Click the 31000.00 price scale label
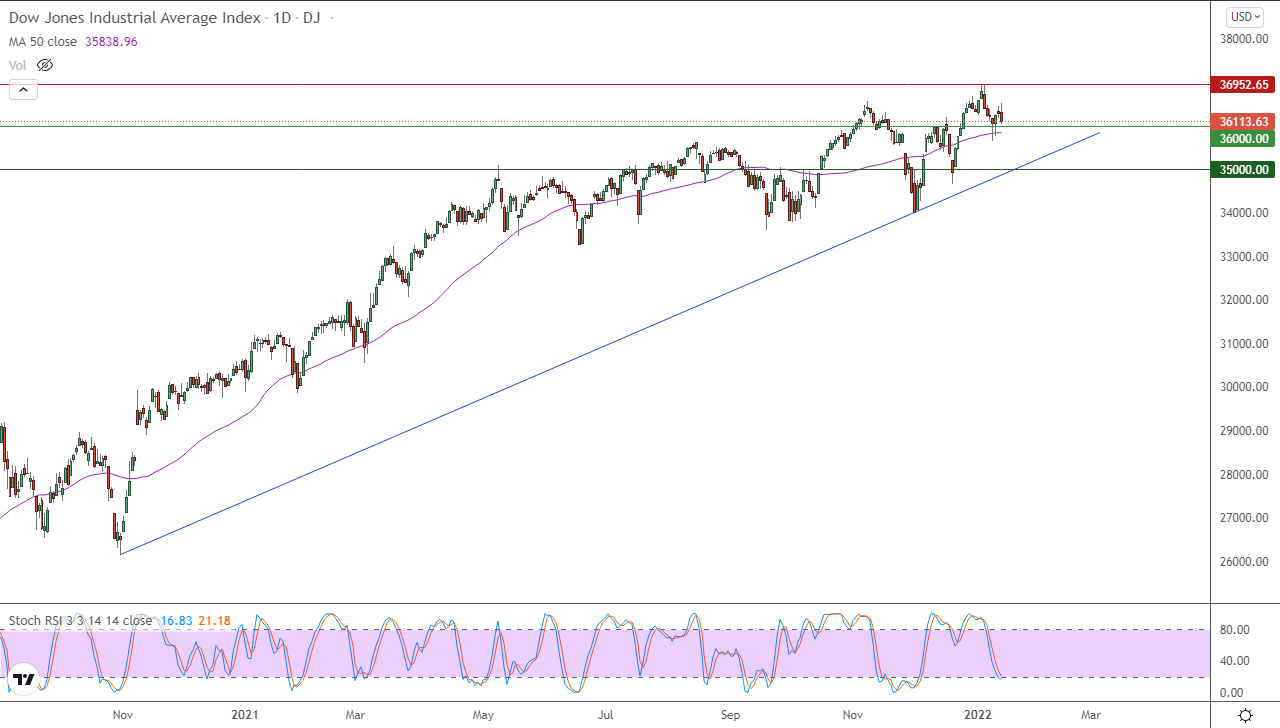This screenshot has width=1280, height=728. pos(1244,344)
